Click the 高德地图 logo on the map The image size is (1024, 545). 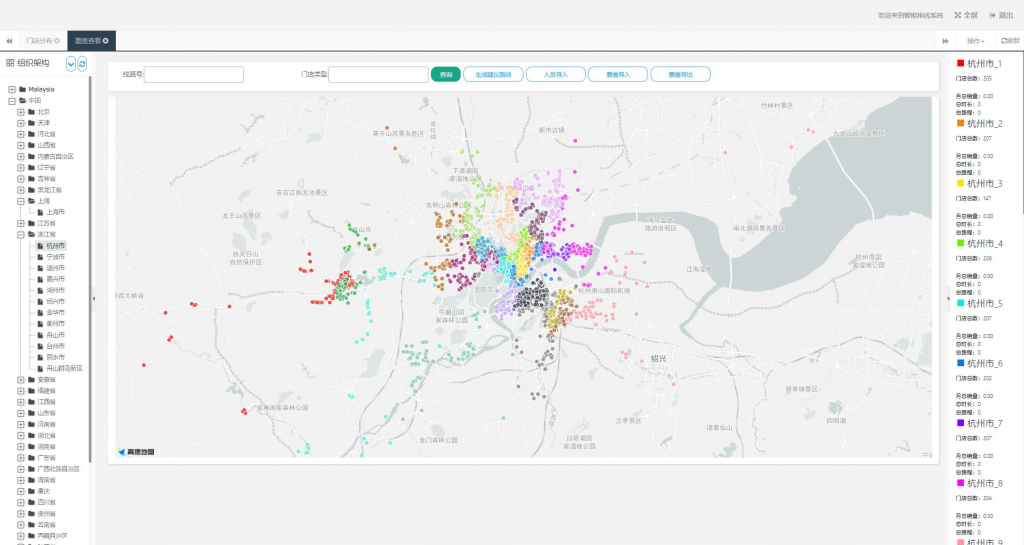[136, 452]
